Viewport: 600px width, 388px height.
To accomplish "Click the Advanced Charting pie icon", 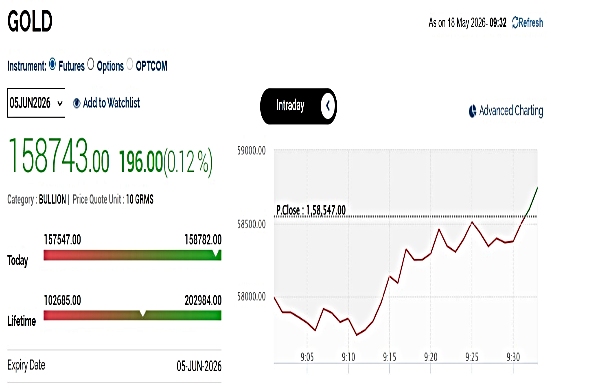I will pyautogui.click(x=473, y=111).
